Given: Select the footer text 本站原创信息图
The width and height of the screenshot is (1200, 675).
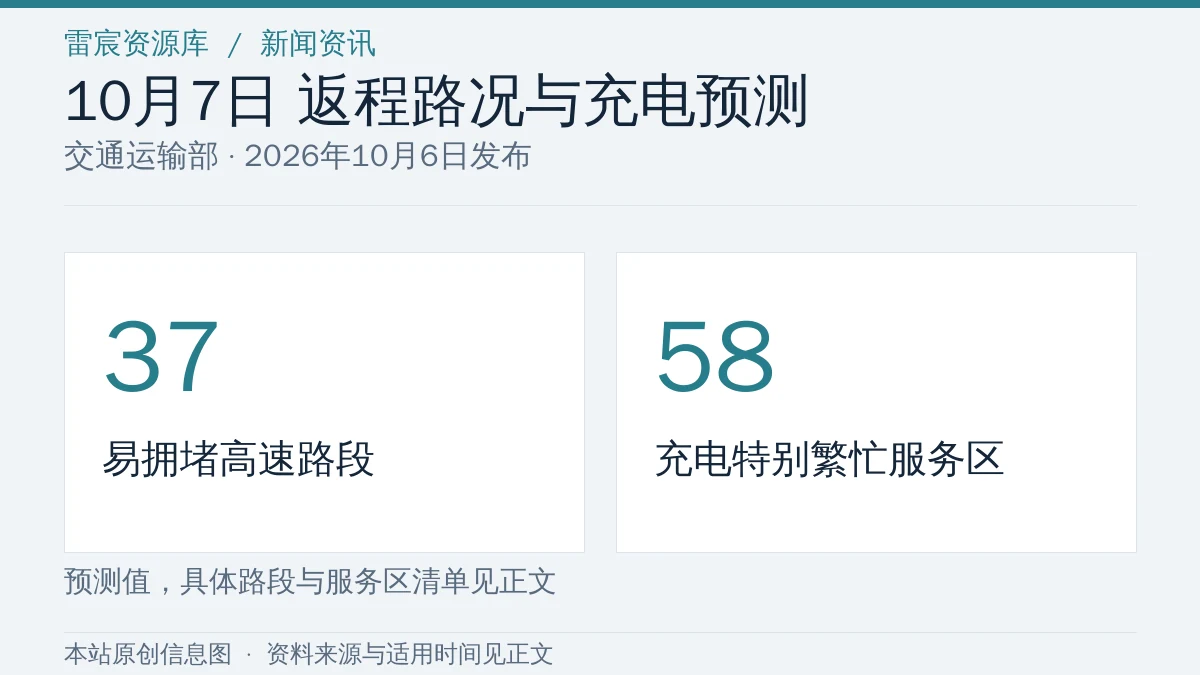Looking at the screenshot, I should click(x=148, y=654).
